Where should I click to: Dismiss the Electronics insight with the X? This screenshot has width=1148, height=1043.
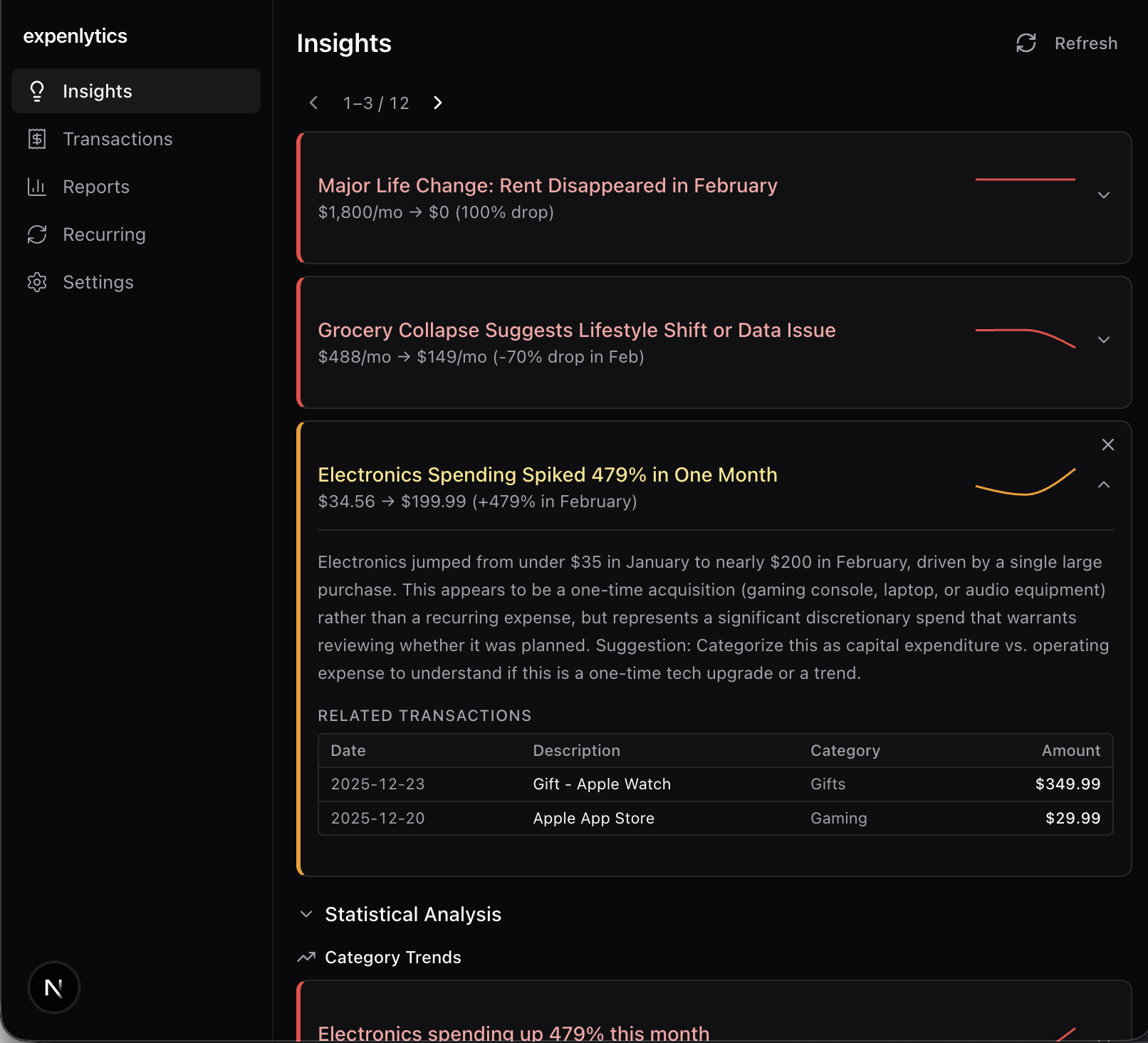pyautogui.click(x=1108, y=444)
